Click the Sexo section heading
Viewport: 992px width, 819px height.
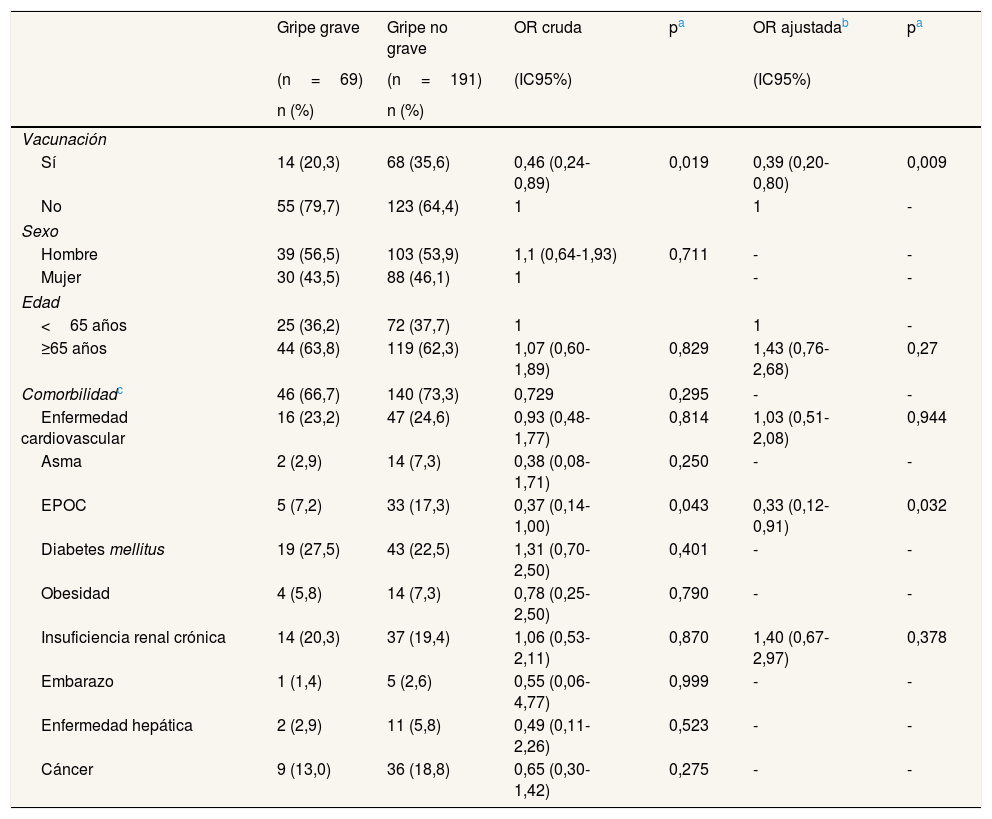(x=41, y=231)
